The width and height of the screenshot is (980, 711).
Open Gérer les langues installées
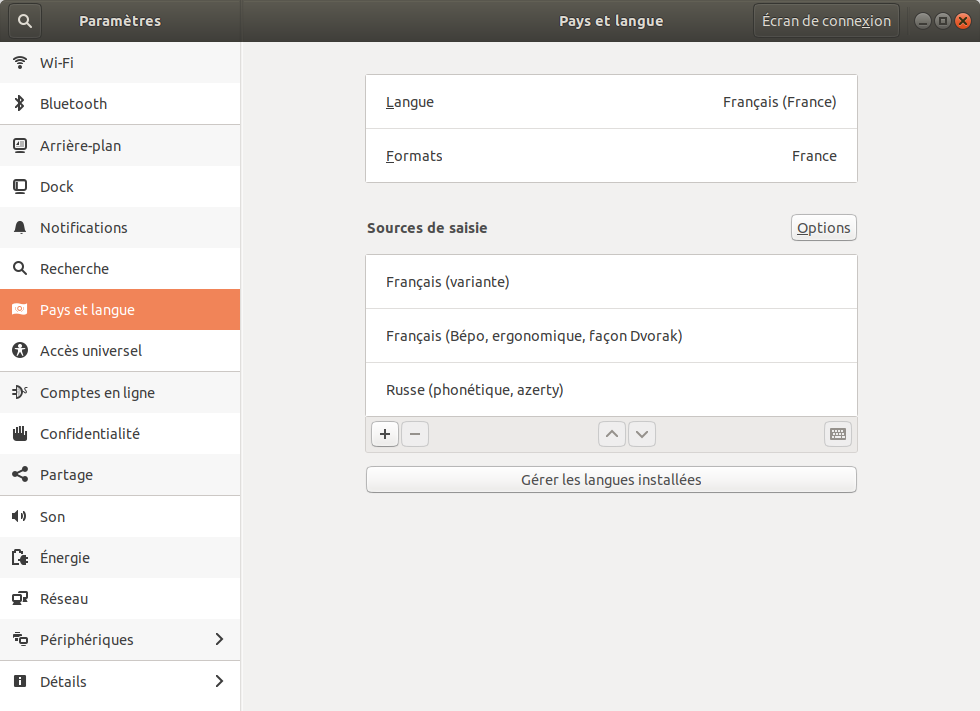click(611, 479)
